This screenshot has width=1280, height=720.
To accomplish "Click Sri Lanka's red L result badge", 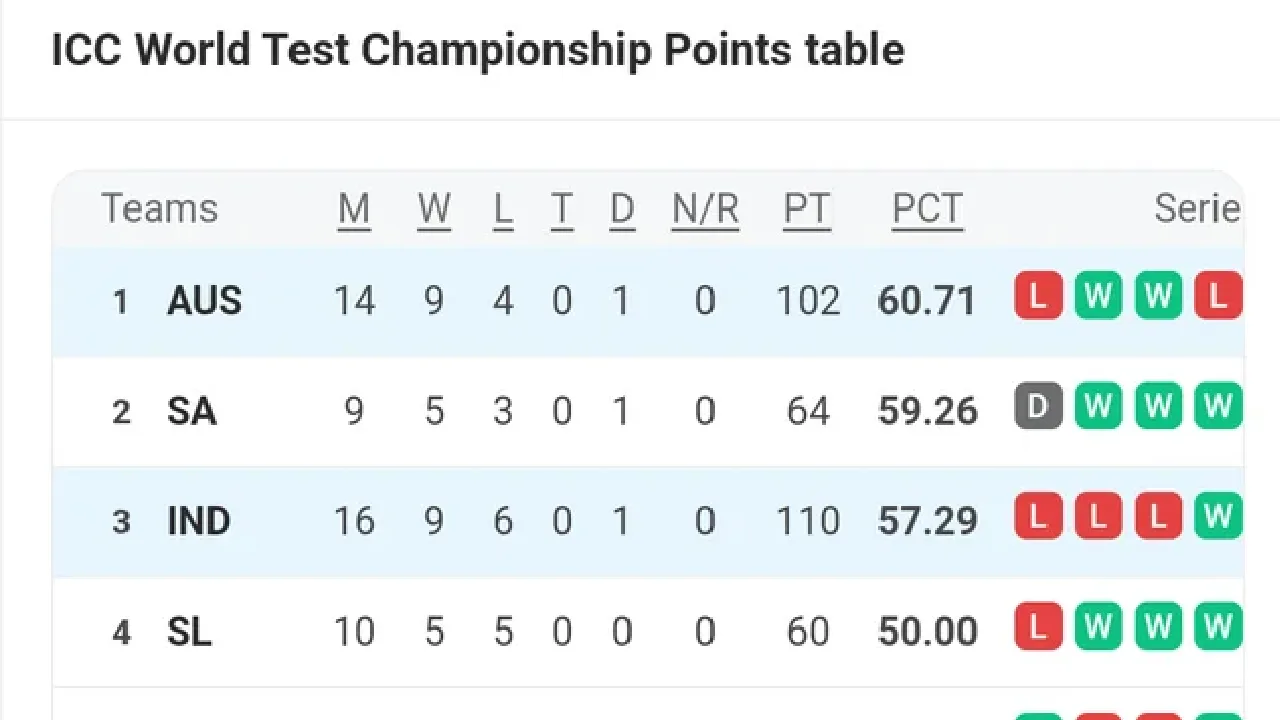I will [1038, 627].
